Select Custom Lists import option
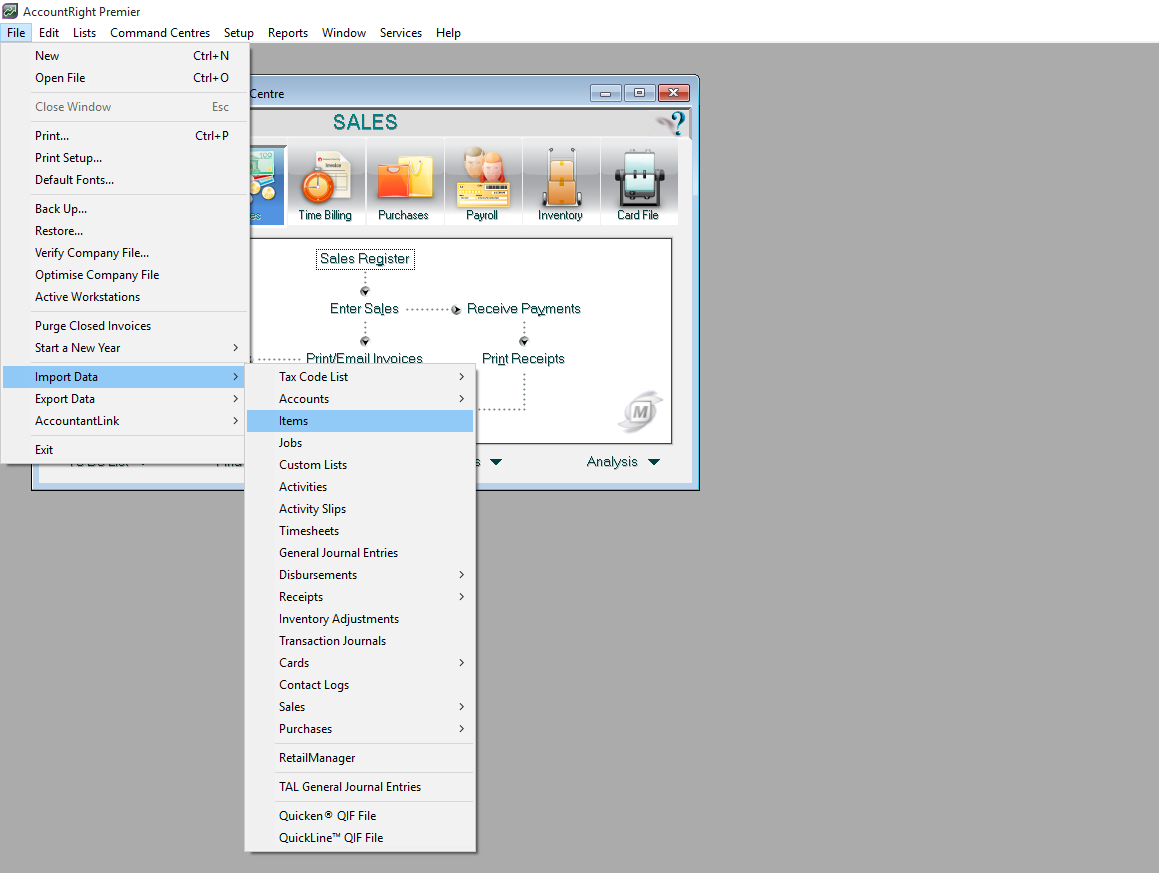The width and height of the screenshot is (1159, 873). pos(360,465)
